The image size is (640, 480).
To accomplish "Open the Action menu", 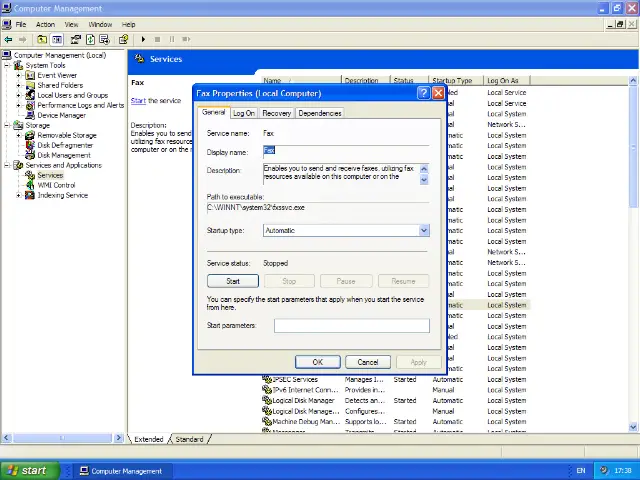I will point(45,24).
